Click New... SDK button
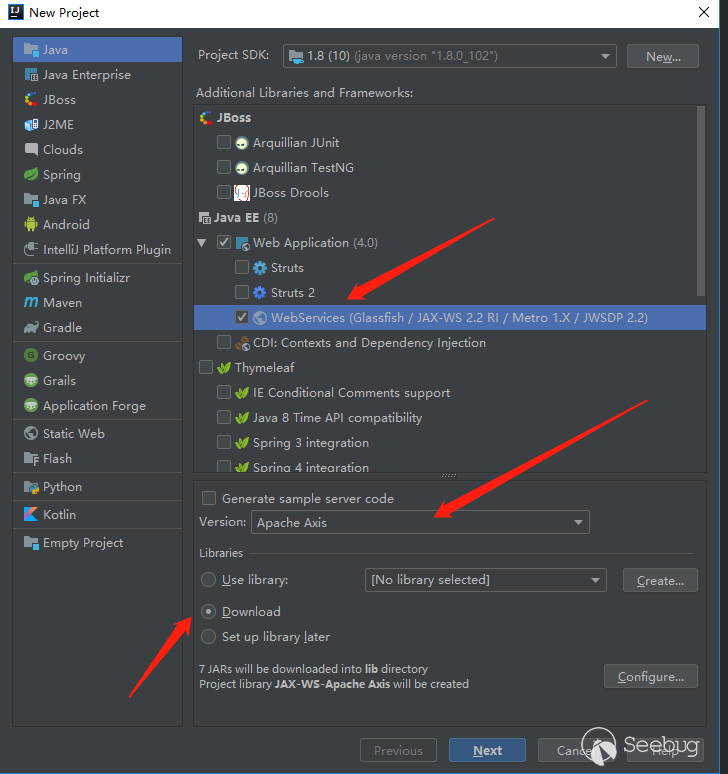Screen dimensions: 728x774 point(663,56)
